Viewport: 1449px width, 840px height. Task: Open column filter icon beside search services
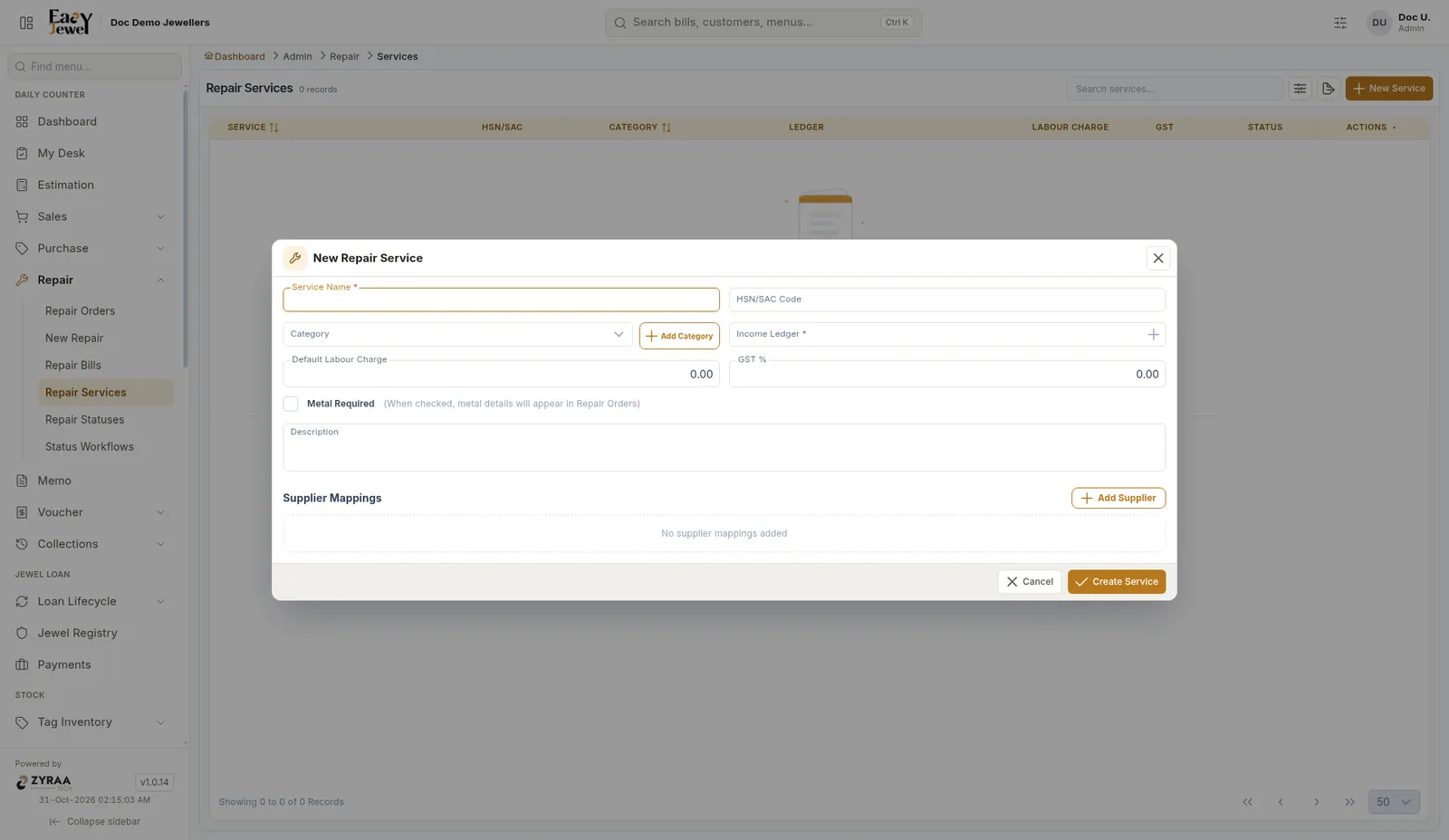click(1300, 89)
